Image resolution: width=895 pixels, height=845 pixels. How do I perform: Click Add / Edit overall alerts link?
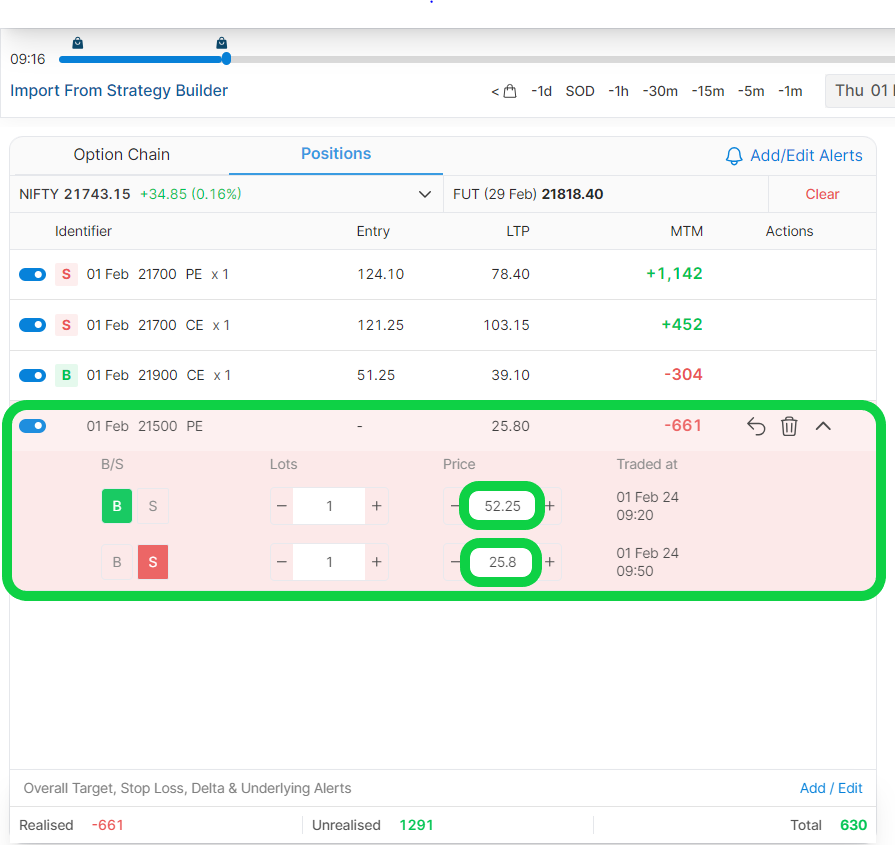(x=831, y=788)
